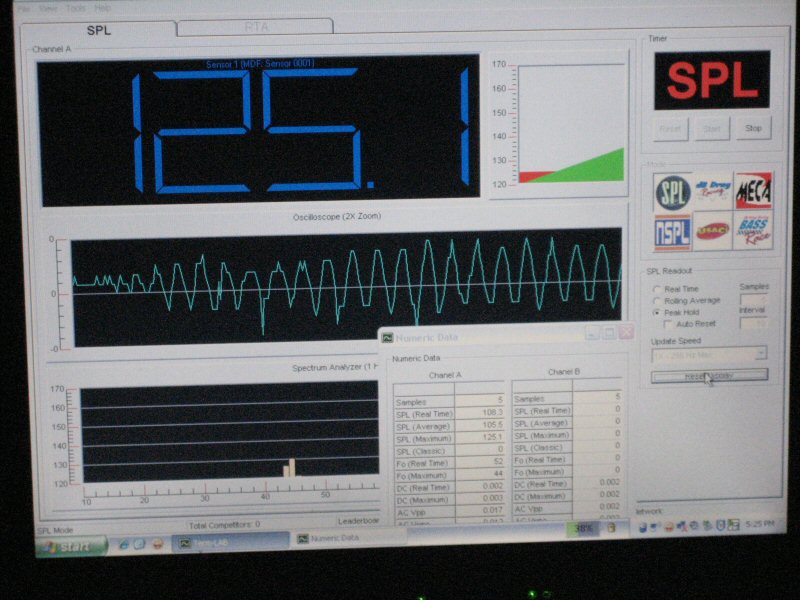Click the Reset Display button
This screenshot has width=800, height=600.
709,376
